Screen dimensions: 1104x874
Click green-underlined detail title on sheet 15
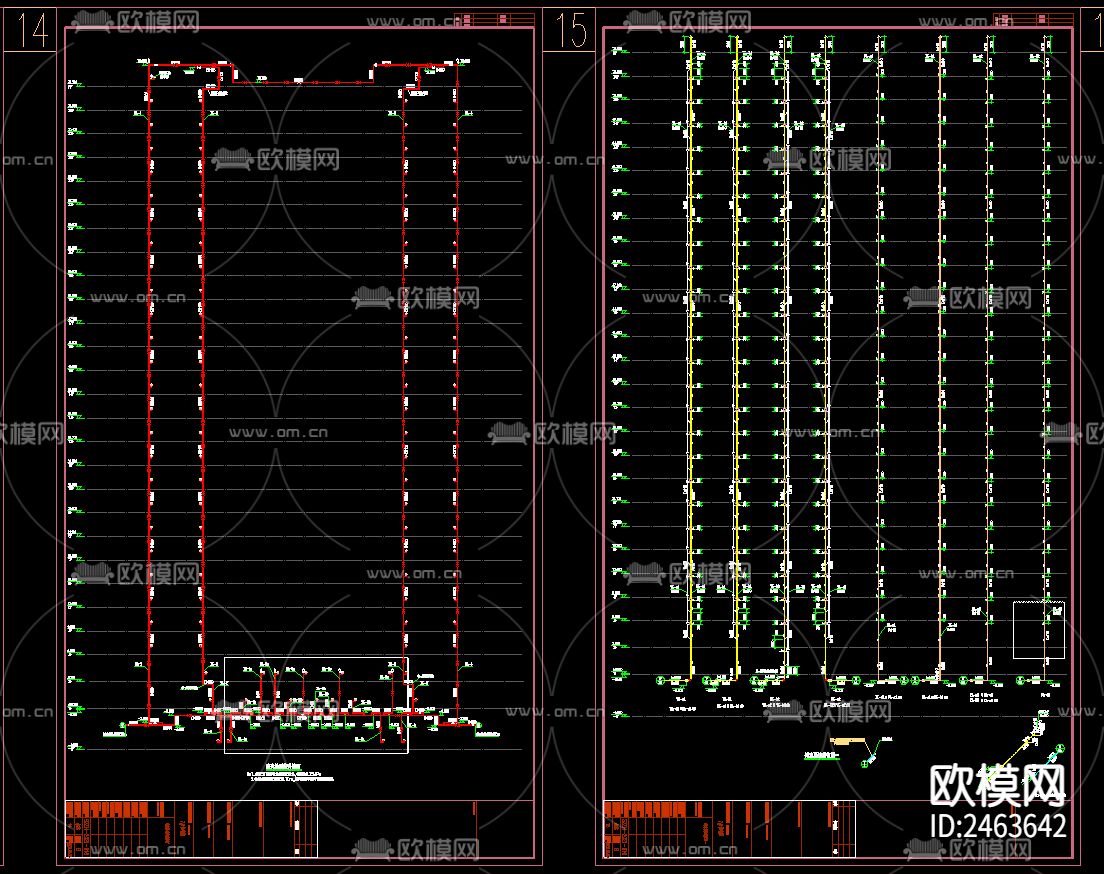pos(822,755)
